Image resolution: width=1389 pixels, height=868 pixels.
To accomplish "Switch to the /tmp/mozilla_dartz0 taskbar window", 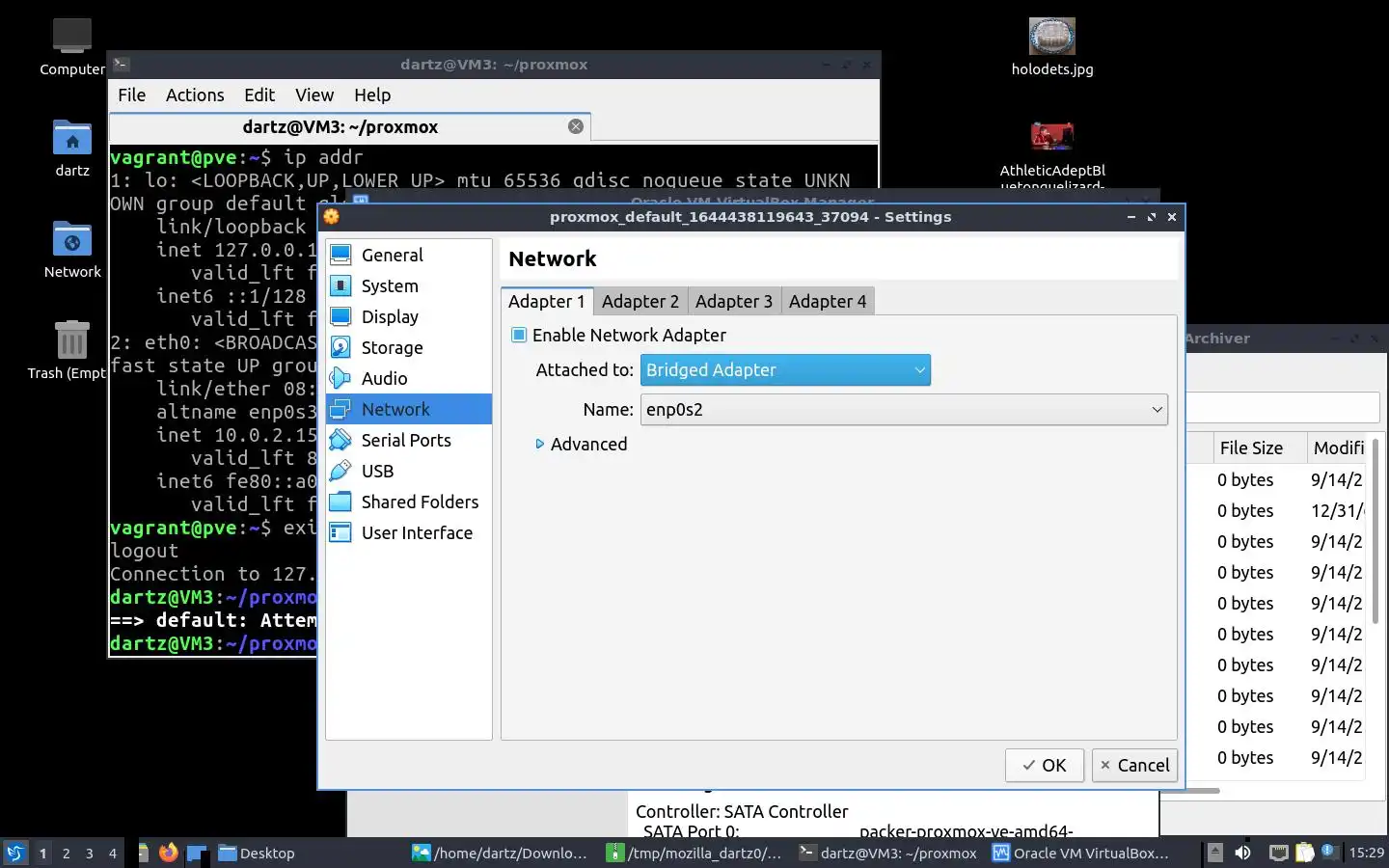I will point(694,853).
